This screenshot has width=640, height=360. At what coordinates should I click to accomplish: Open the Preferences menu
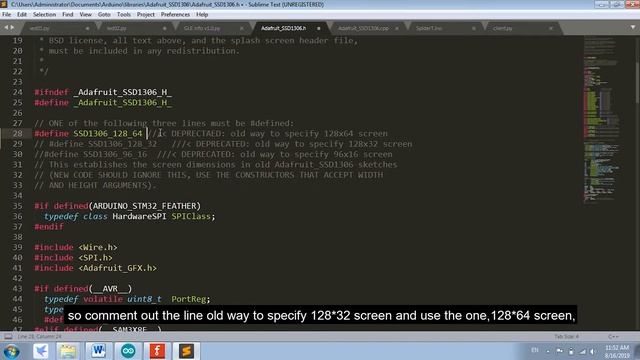click(x=175, y=15)
